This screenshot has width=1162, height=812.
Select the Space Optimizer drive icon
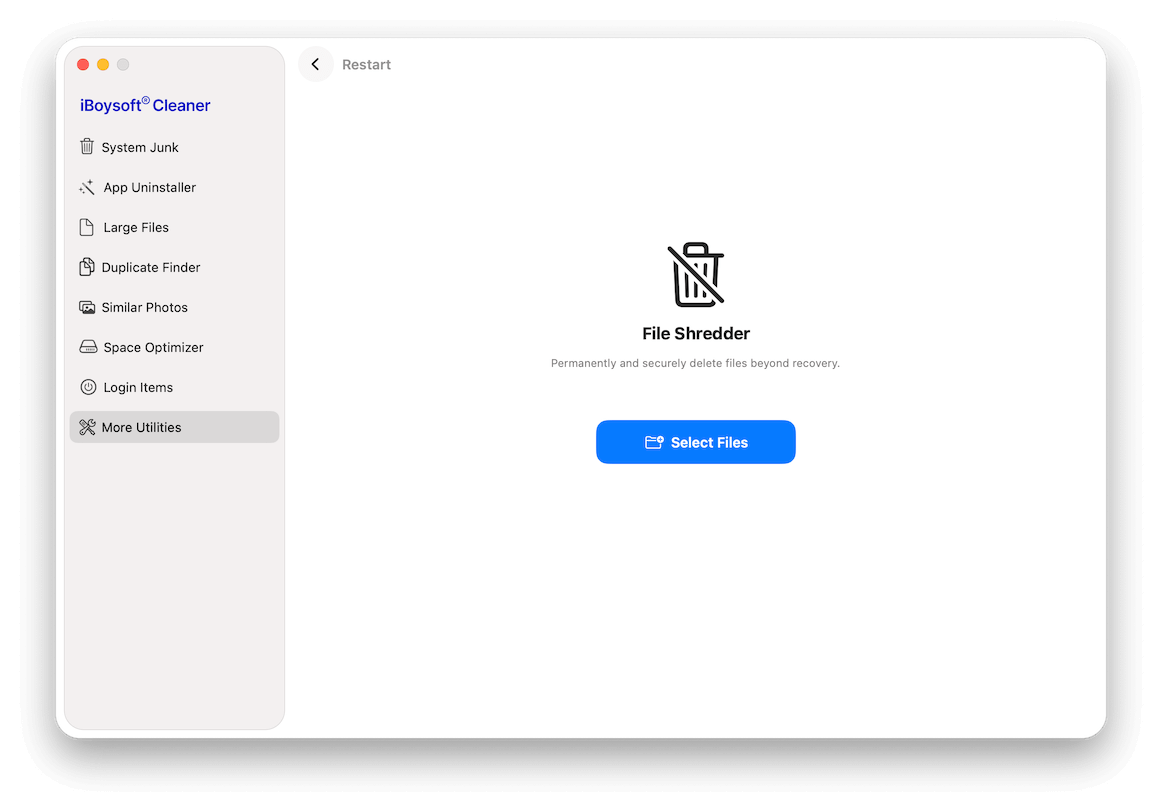(x=88, y=347)
